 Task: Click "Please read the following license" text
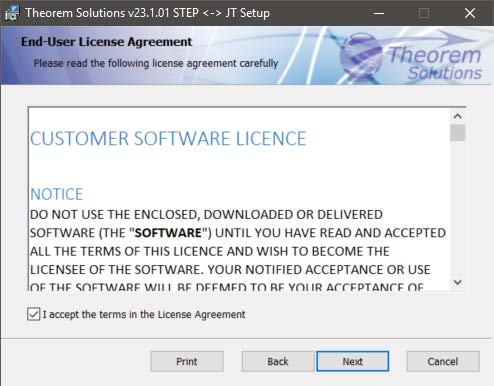click(x=156, y=63)
